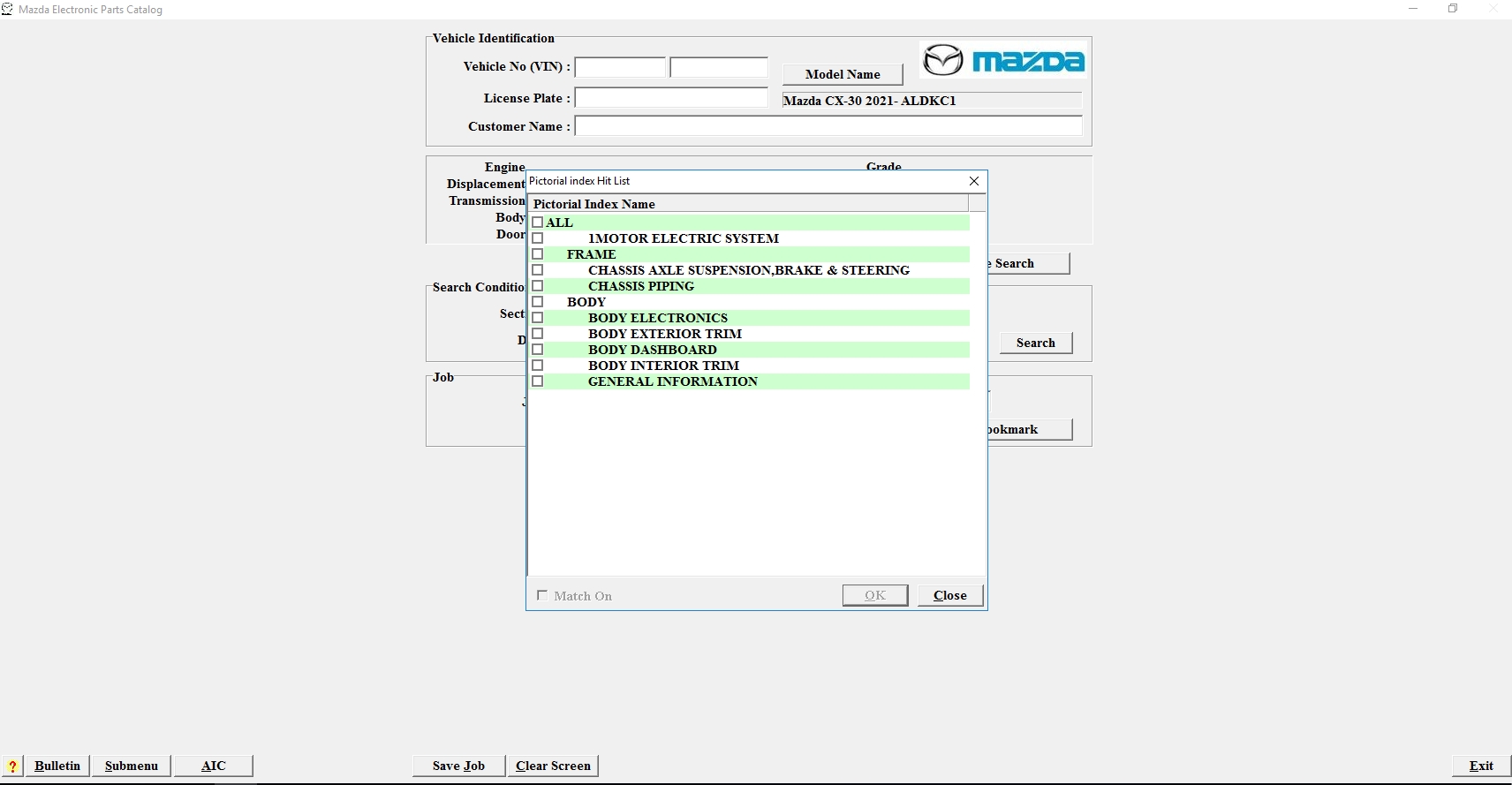Enable the FRAME checkbox
The width and height of the screenshot is (1512, 785).
(x=538, y=254)
